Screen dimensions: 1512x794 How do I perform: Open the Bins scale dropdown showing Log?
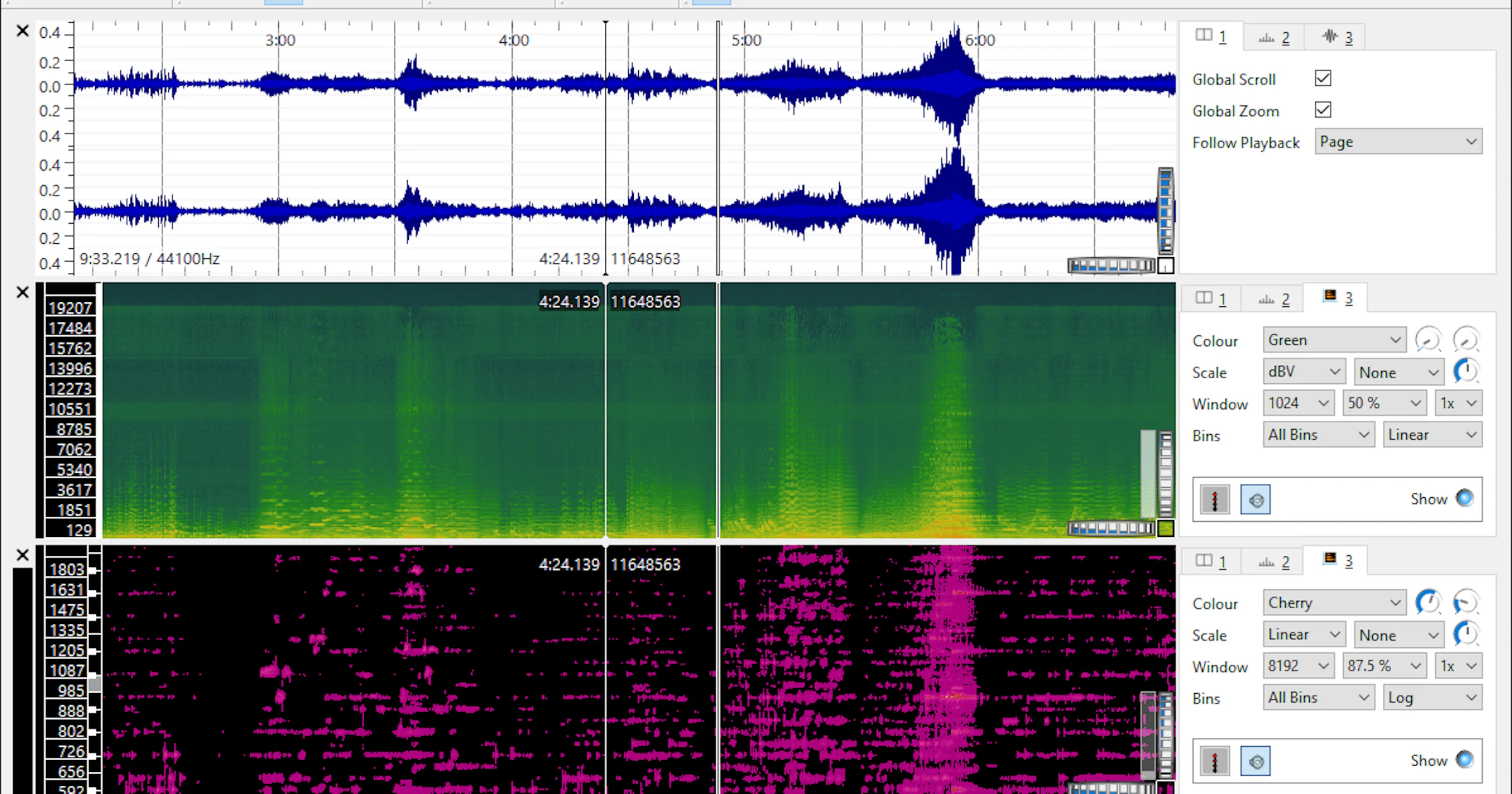1433,698
